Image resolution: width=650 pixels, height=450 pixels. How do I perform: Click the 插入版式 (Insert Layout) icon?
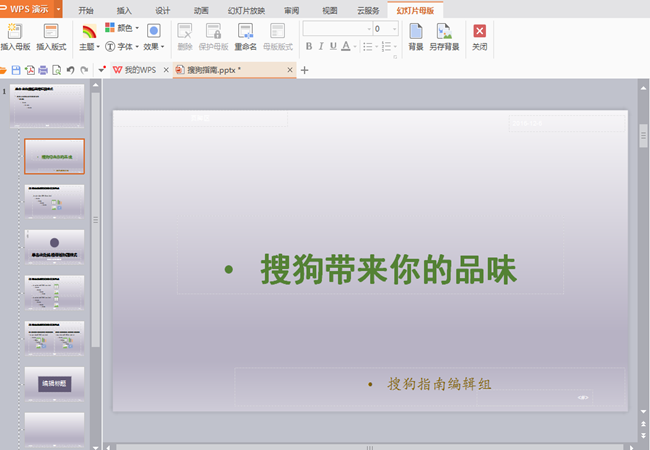51,31
